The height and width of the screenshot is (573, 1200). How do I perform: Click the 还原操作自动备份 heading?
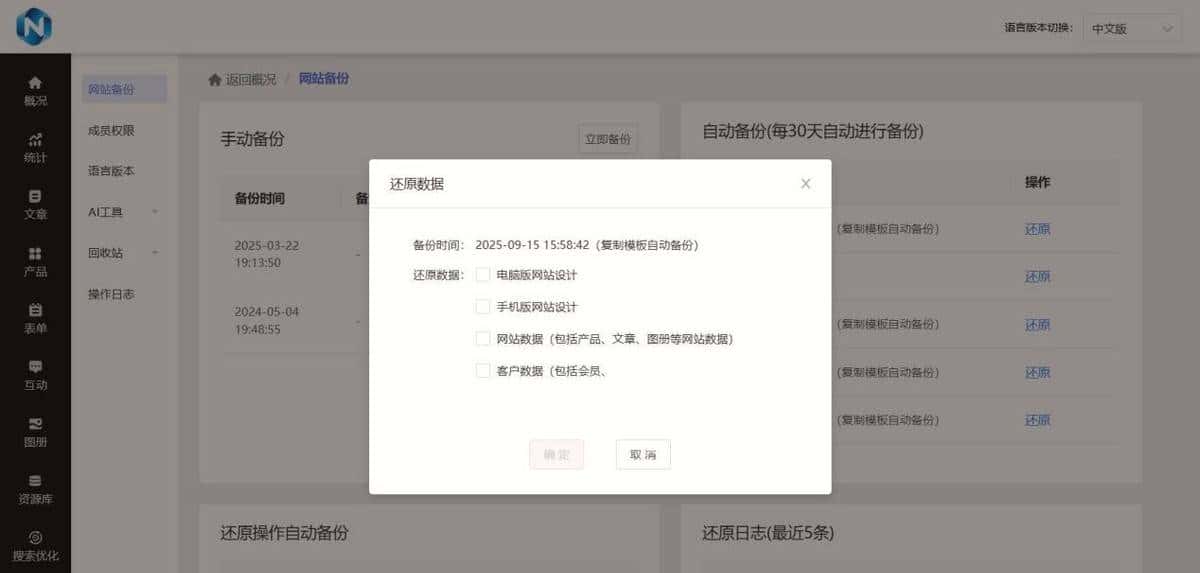pos(284,533)
